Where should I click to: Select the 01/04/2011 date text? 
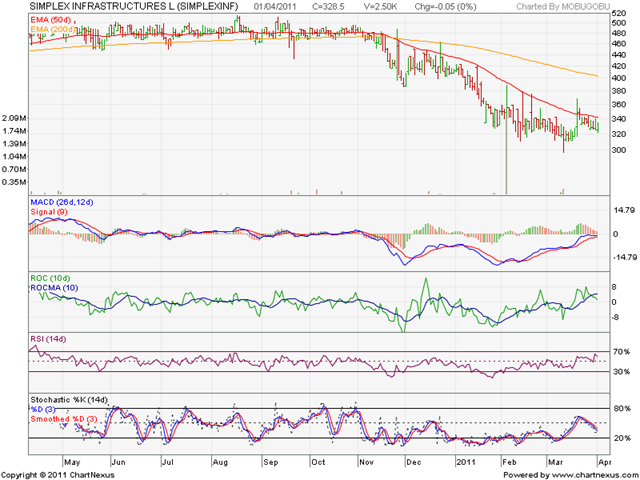(275, 7)
